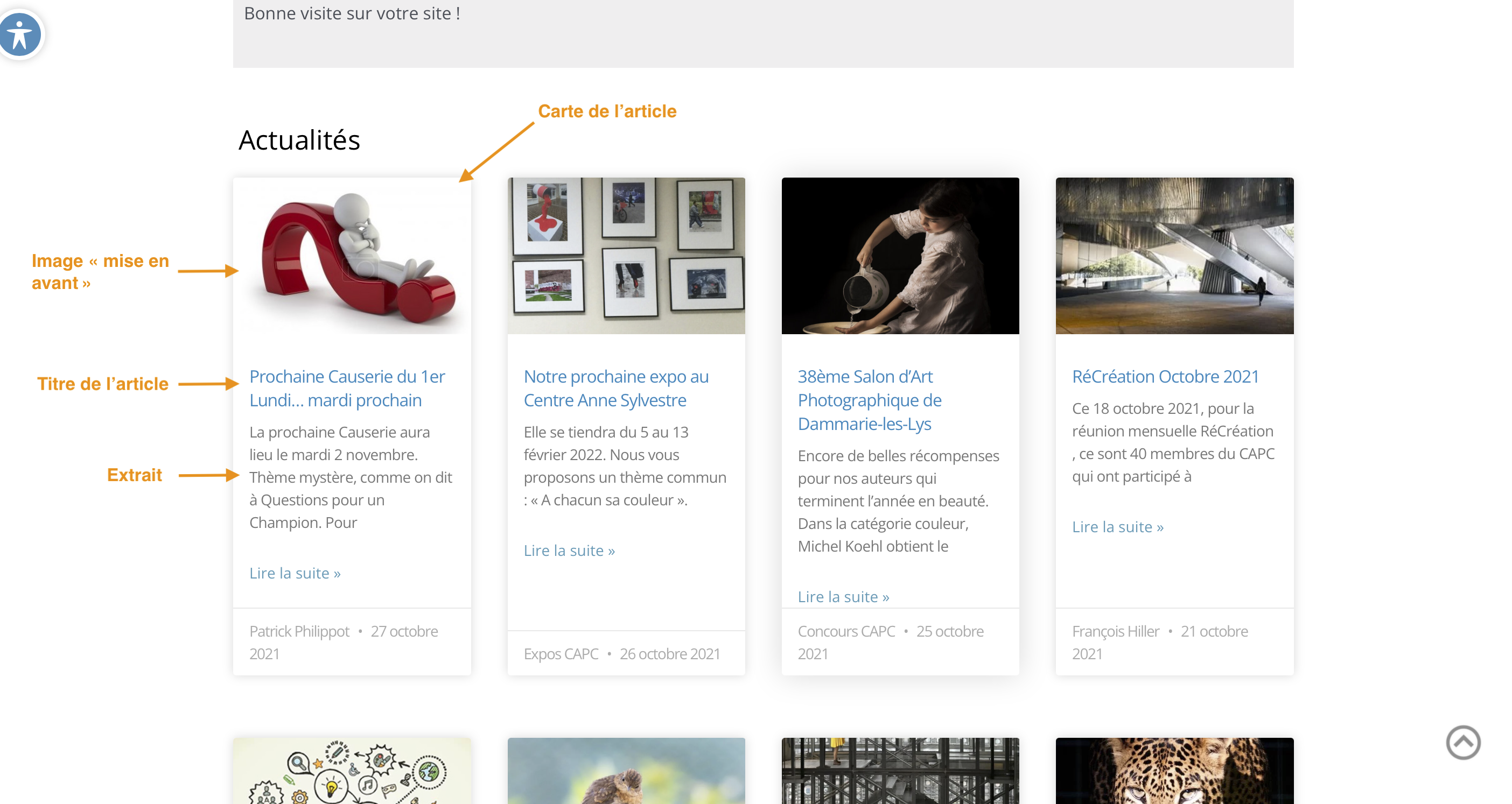Click the 'Actualités' heading
Viewport: 1512px width, 804px height.
(299, 139)
